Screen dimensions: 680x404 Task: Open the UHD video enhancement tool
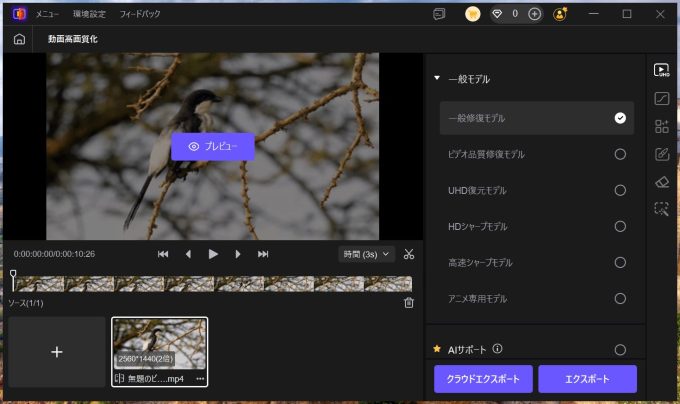point(661,70)
